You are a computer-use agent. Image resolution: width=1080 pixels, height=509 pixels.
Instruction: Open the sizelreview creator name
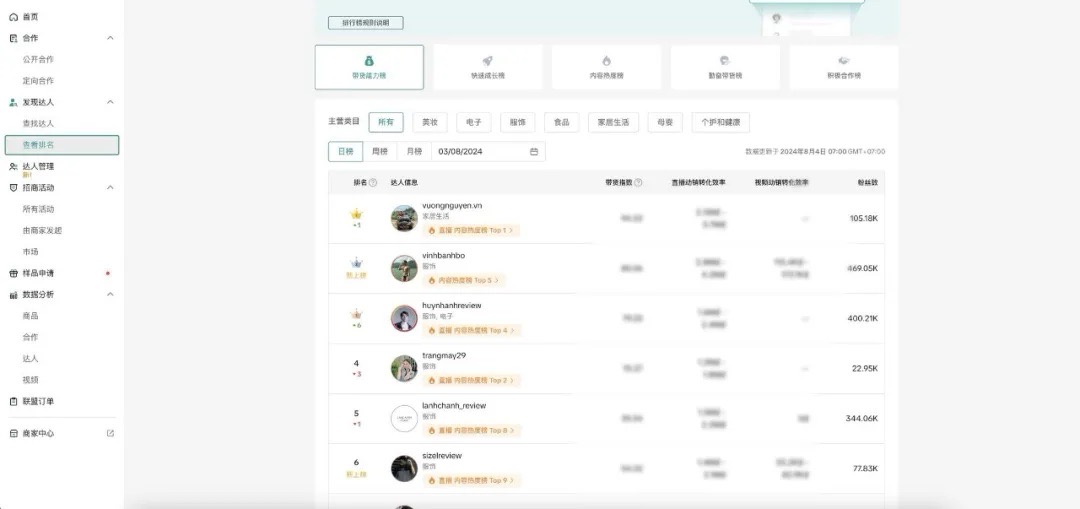pyautogui.click(x=442, y=455)
